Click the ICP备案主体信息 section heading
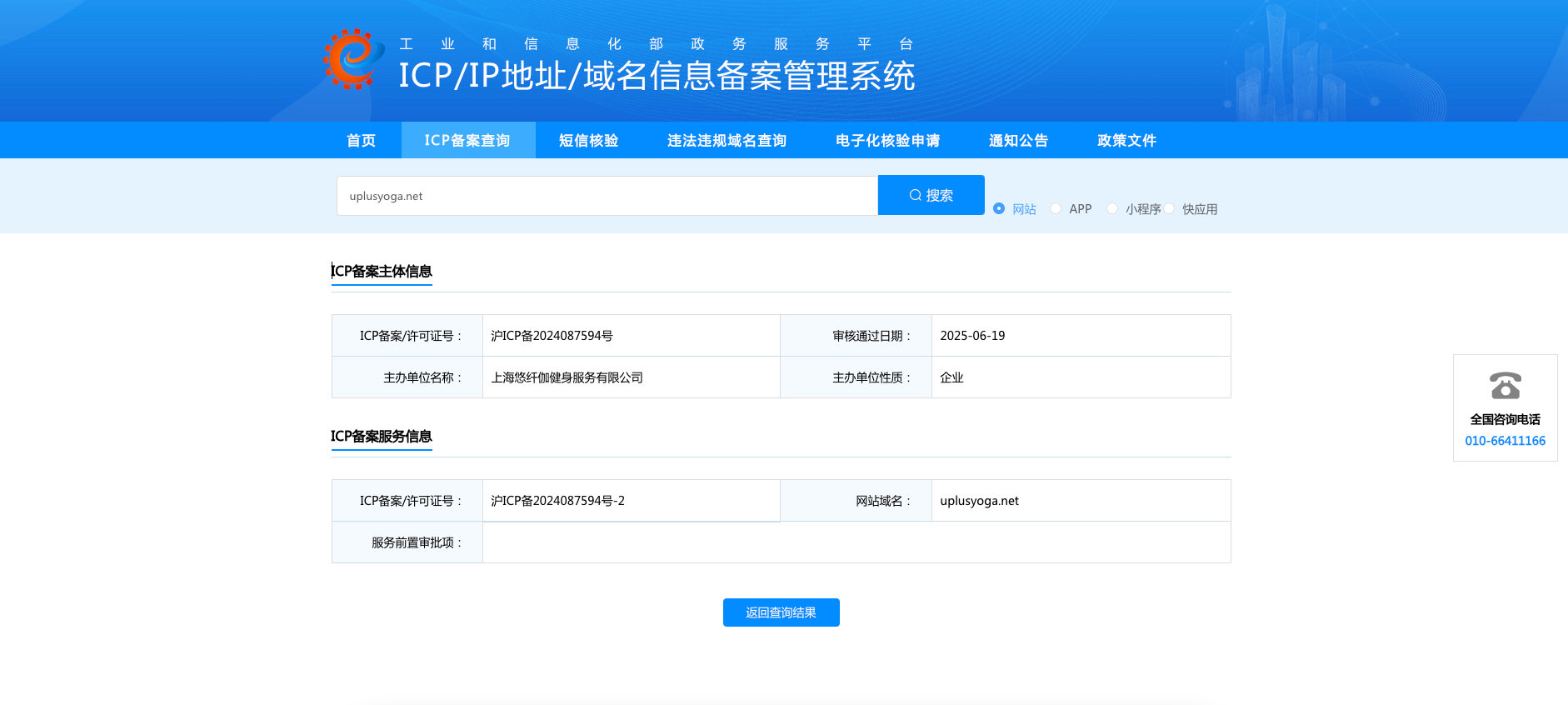 pos(382,271)
